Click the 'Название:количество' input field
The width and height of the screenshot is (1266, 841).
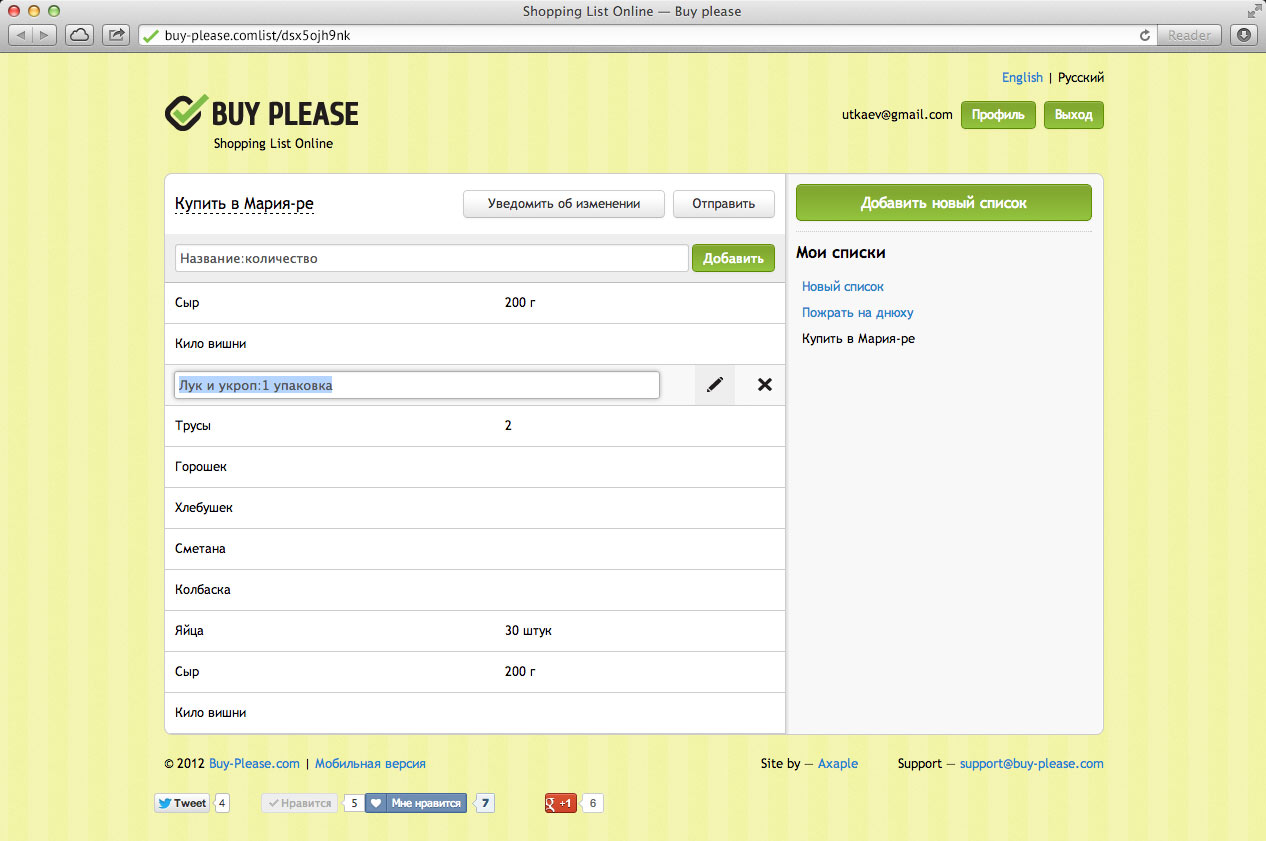pyautogui.click(x=431, y=258)
